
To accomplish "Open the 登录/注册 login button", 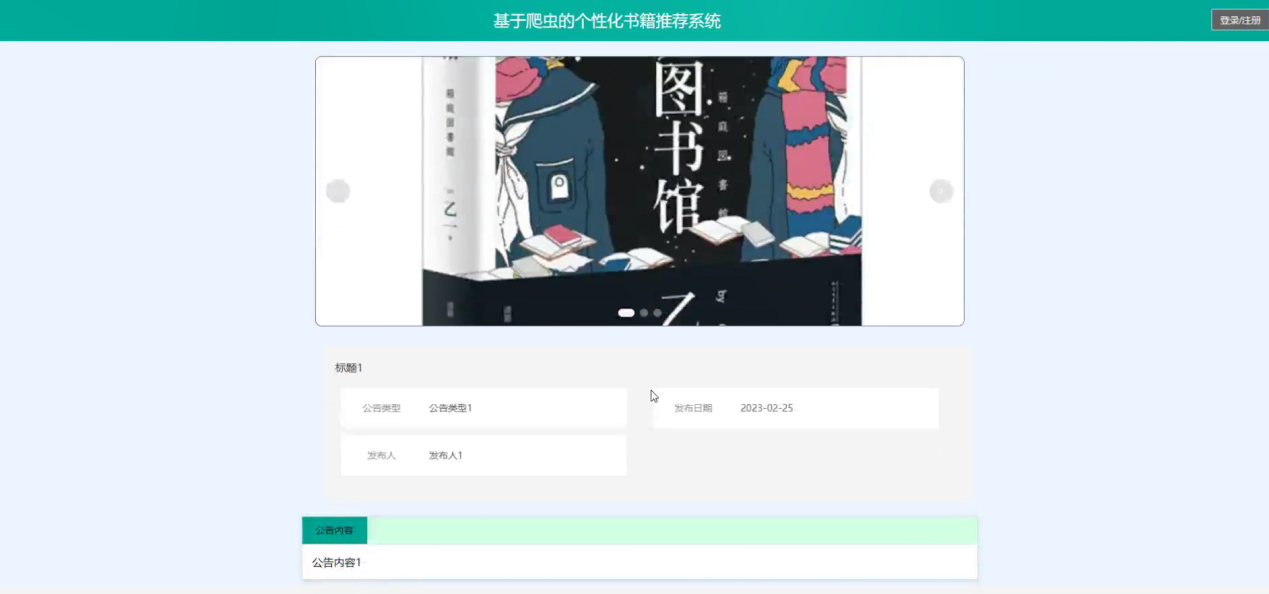I will [x=1240, y=20].
